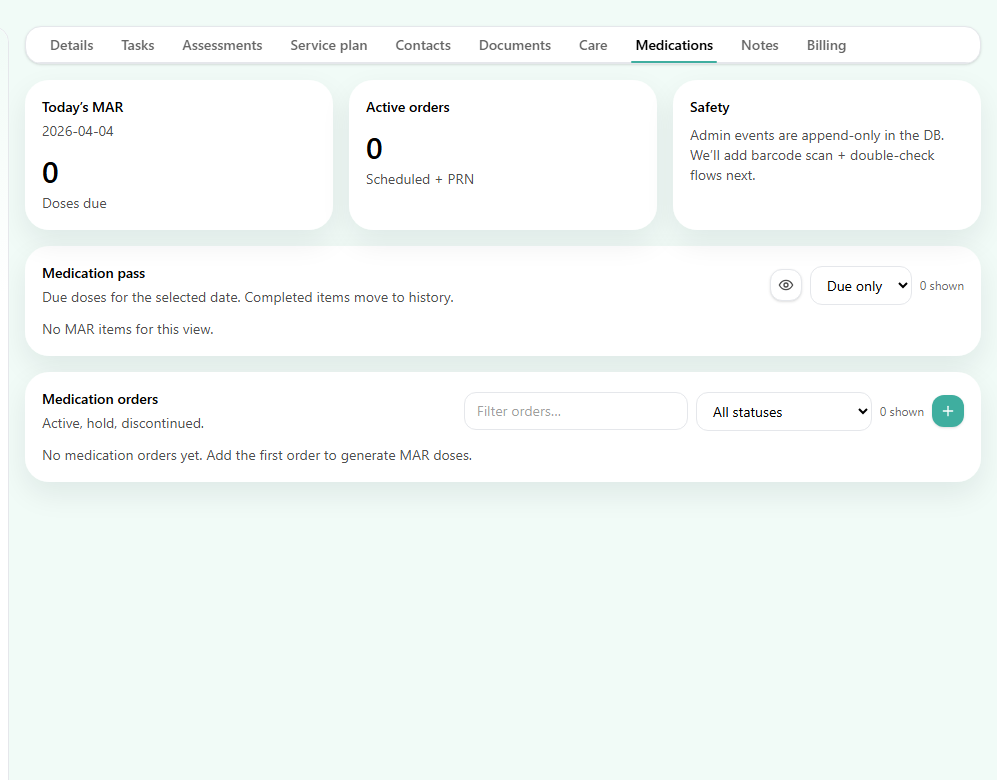997x780 pixels.
Task: Open the Due only filter dropdown
Action: point(860,285)
